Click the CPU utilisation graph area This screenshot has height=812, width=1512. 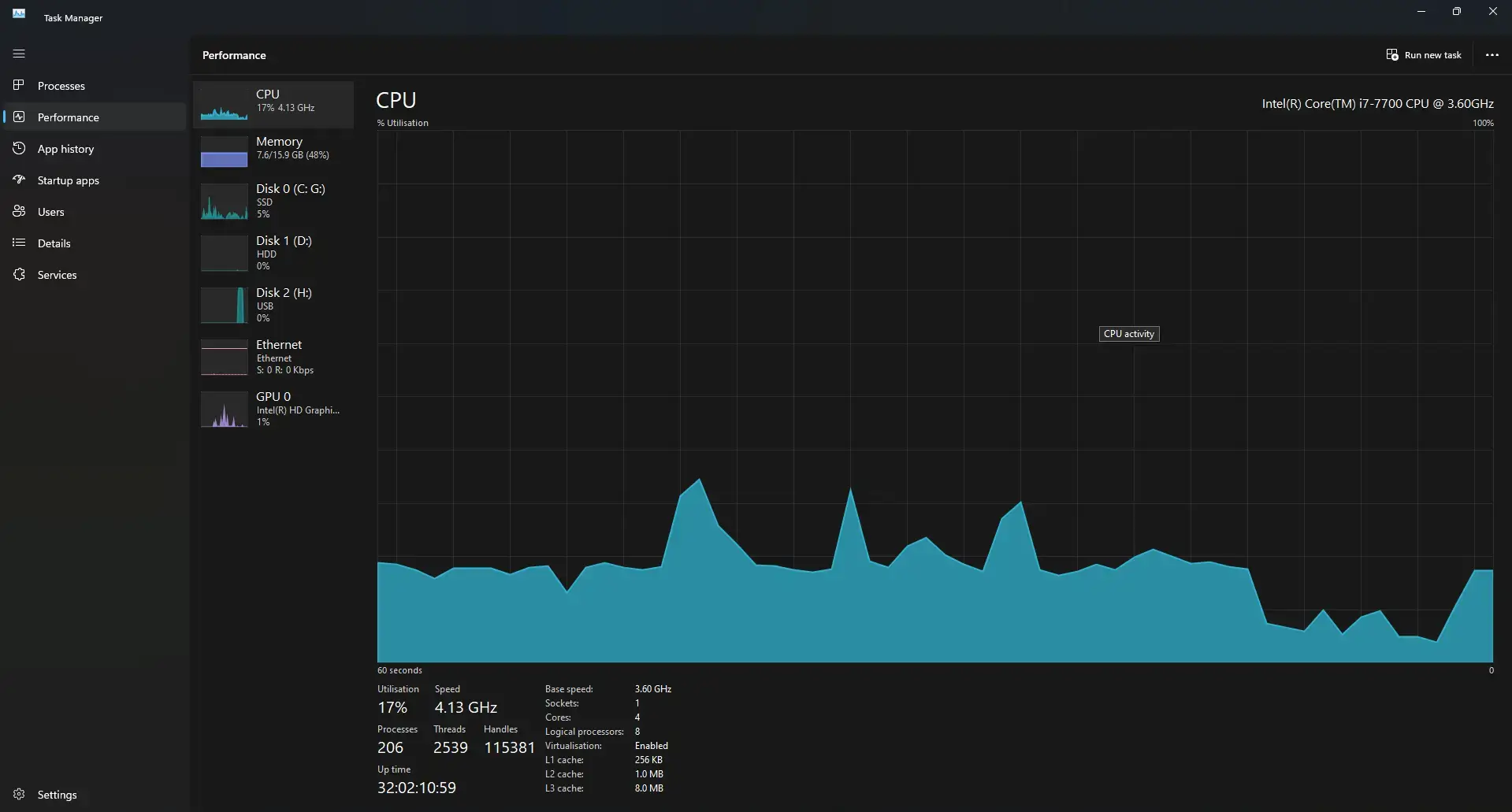click(x=934, y=395)
